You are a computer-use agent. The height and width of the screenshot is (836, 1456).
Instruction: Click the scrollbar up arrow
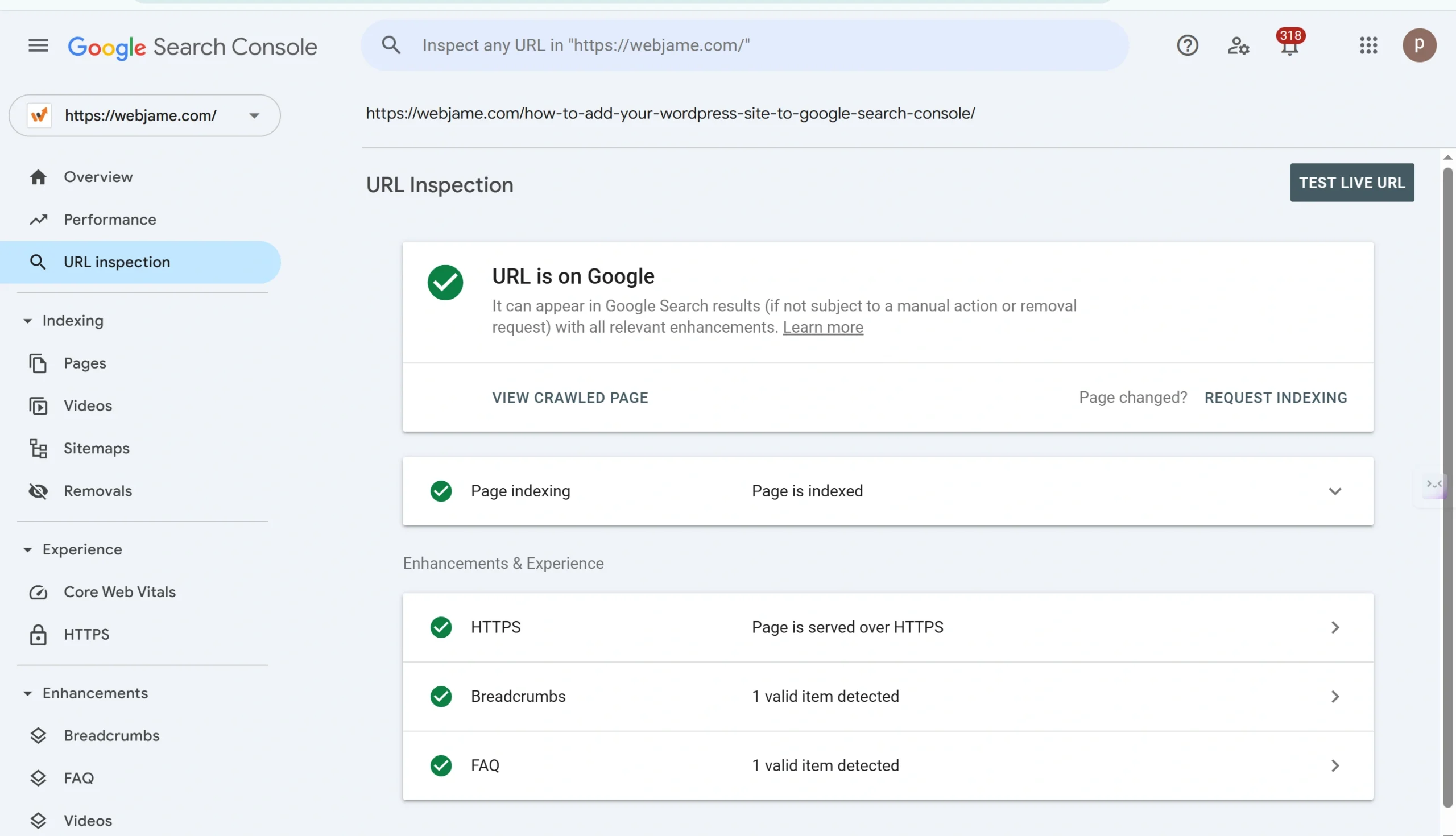point(1448,158)
